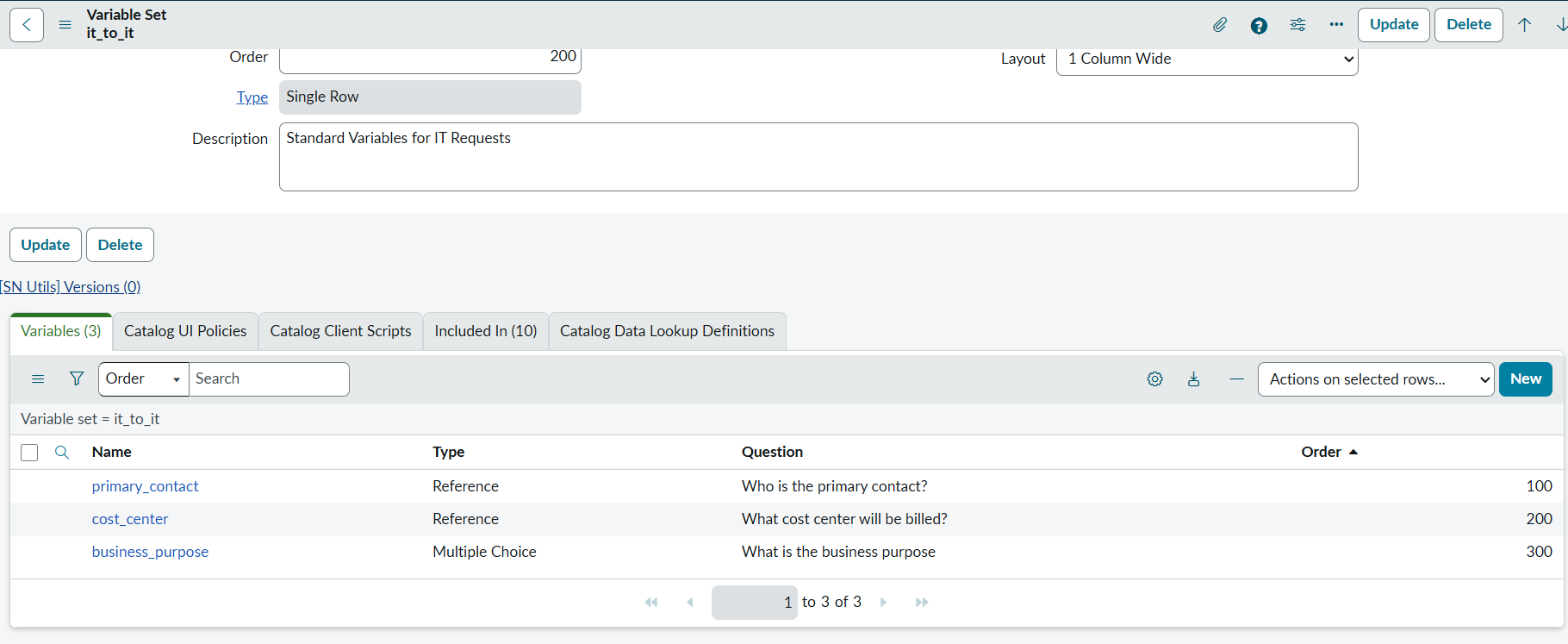The image size is (1568, 644).
Task: Click the list export download icon
Action: click(x=1193, y=379)
